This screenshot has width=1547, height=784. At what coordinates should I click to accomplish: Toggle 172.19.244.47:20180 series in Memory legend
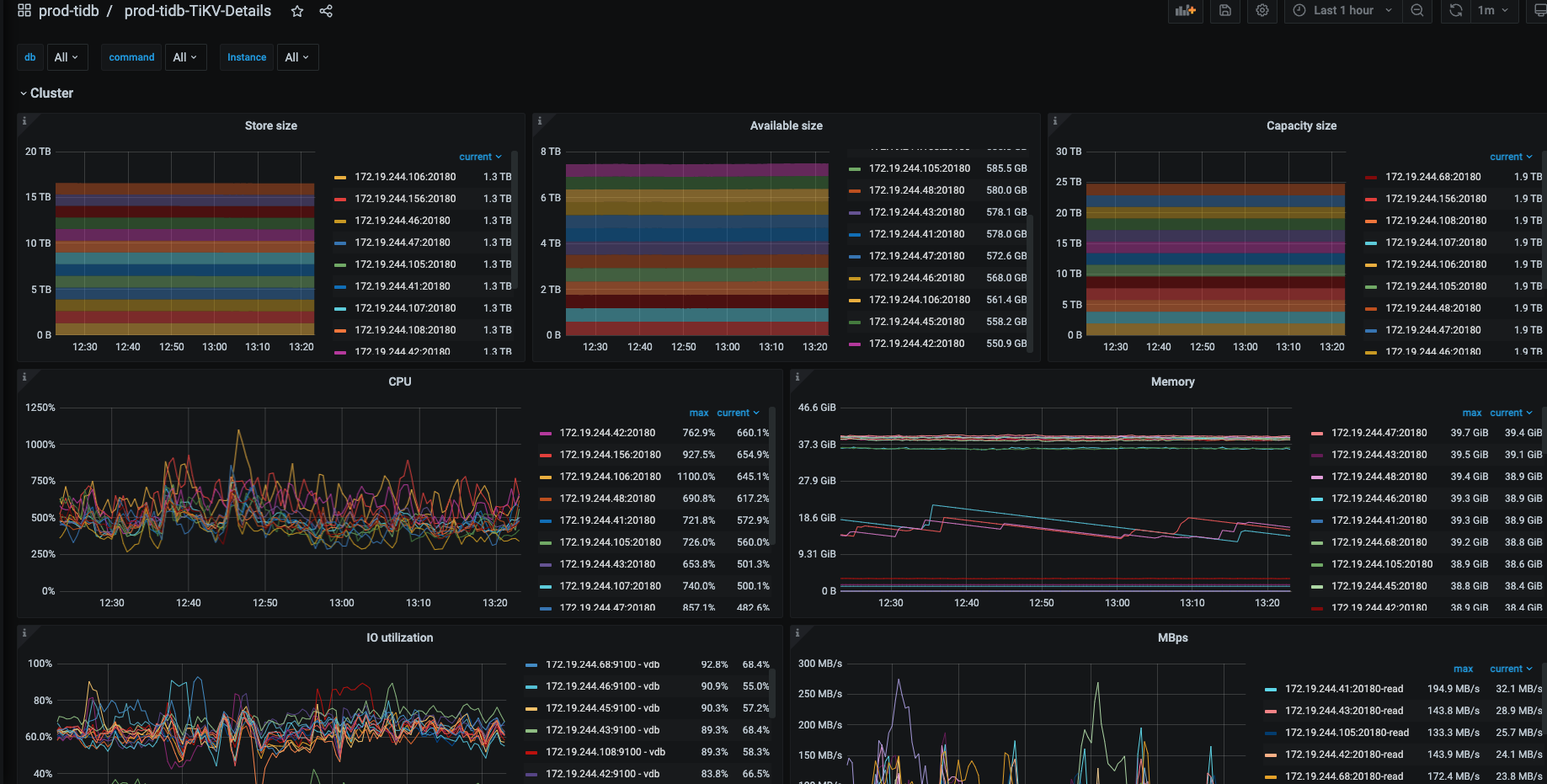(x=1379, y=433)
